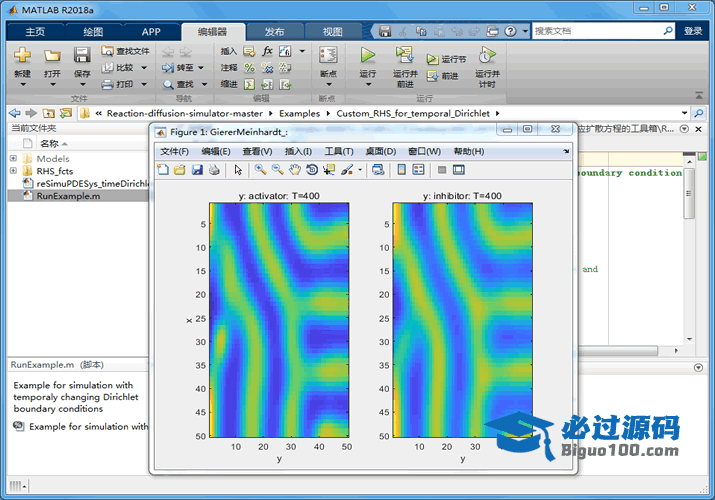This screenshot has width=715, height=500.
Task: Sort by Name (名称) column header
Action: (x=53, y=144)
